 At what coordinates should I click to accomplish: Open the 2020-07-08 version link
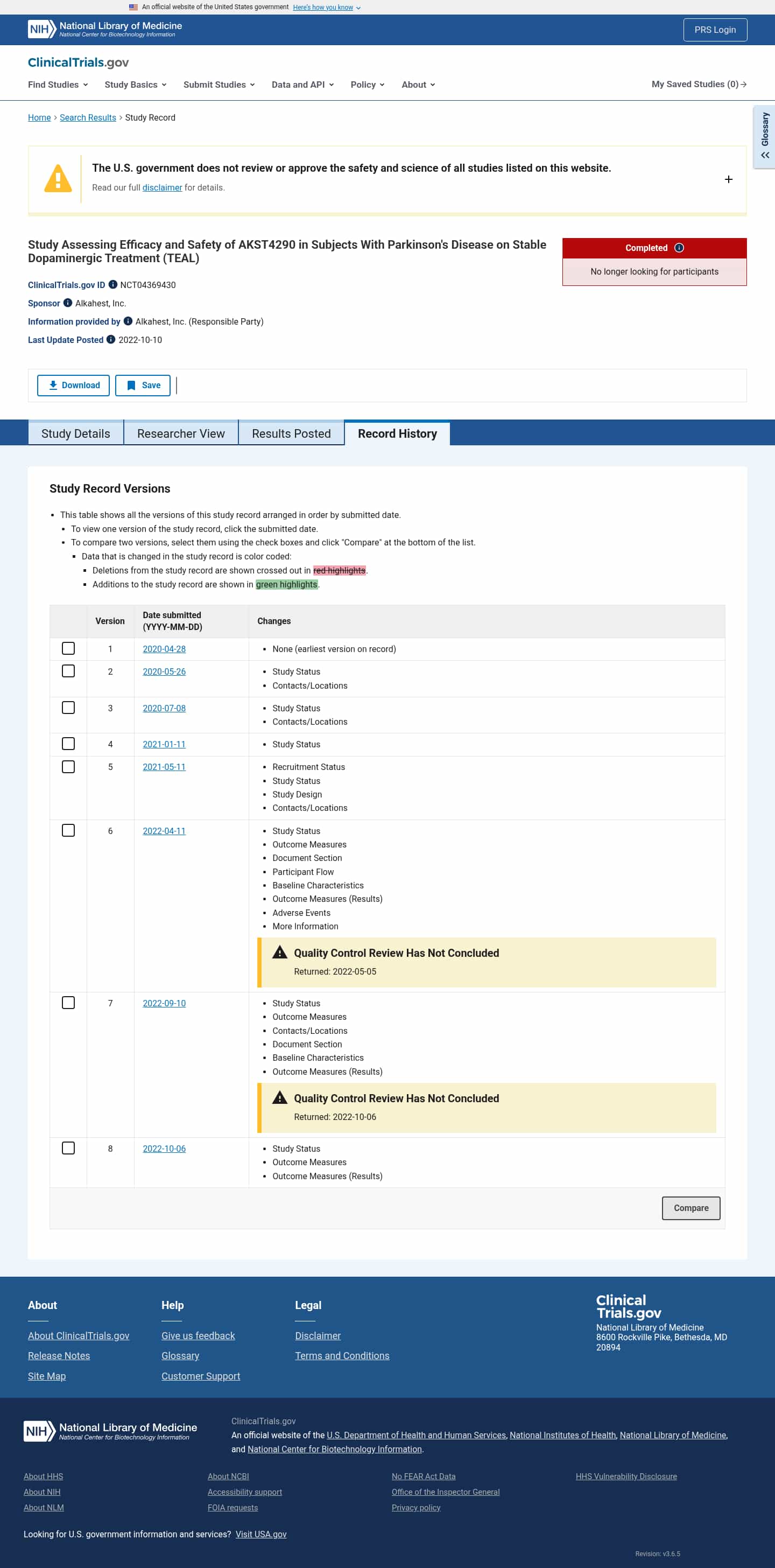pos(164,708)
